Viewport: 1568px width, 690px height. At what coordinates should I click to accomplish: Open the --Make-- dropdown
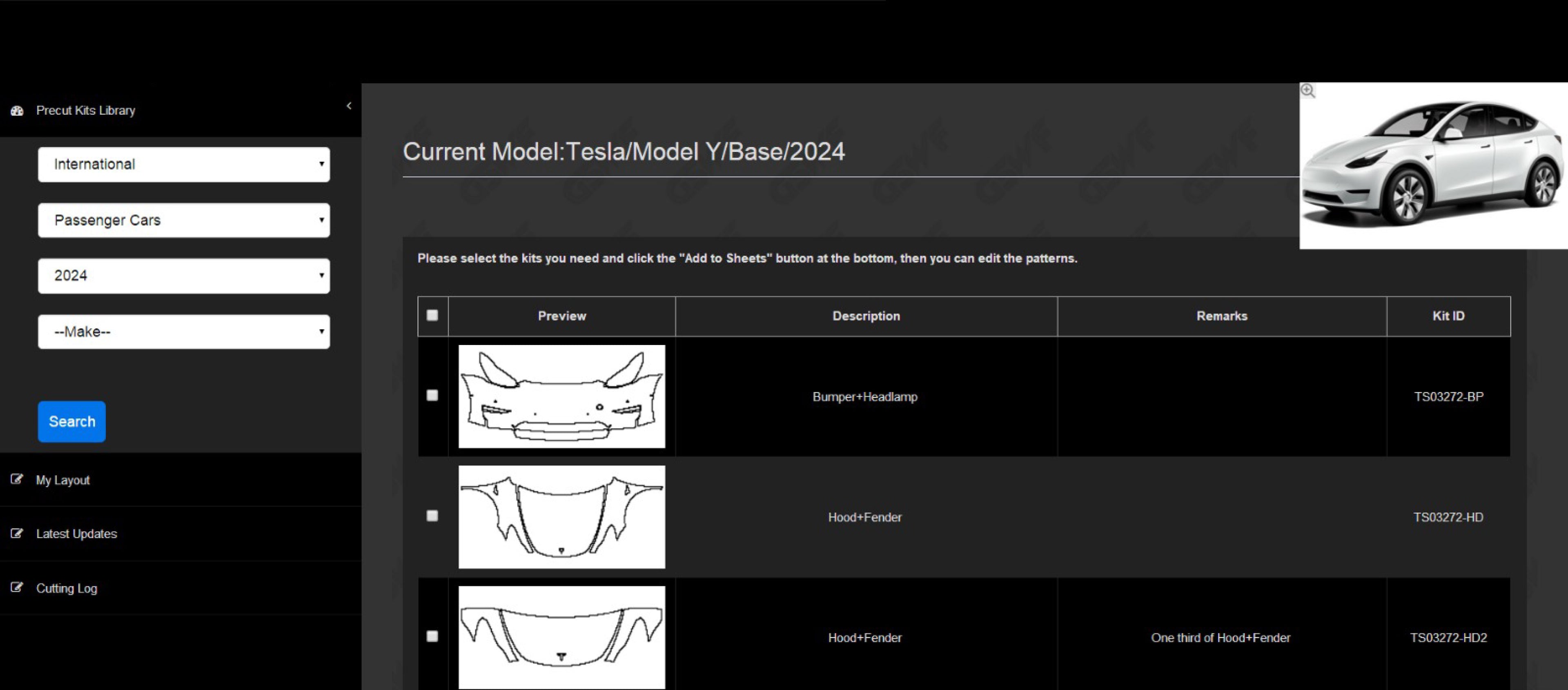(x=184, y=332)
